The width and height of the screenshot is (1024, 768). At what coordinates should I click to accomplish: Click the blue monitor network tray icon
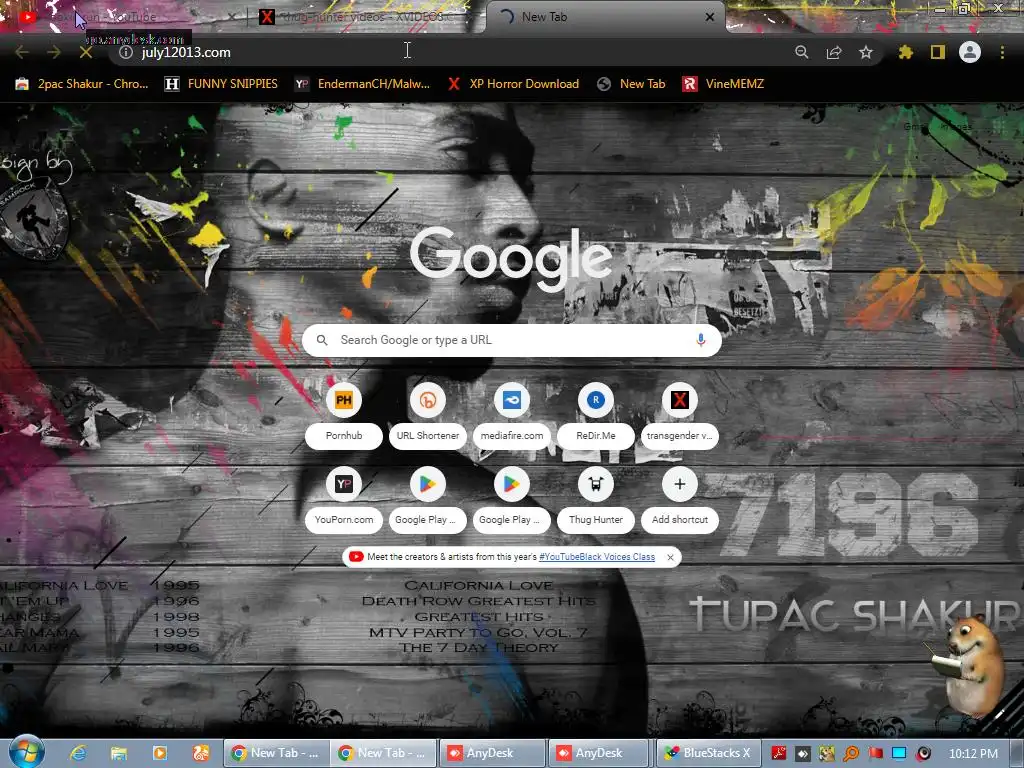[899, 753]
